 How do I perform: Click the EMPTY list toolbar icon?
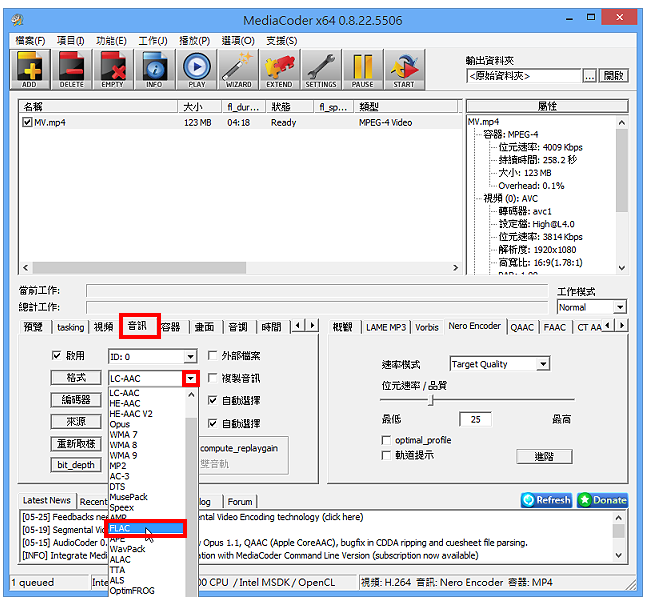113,69
